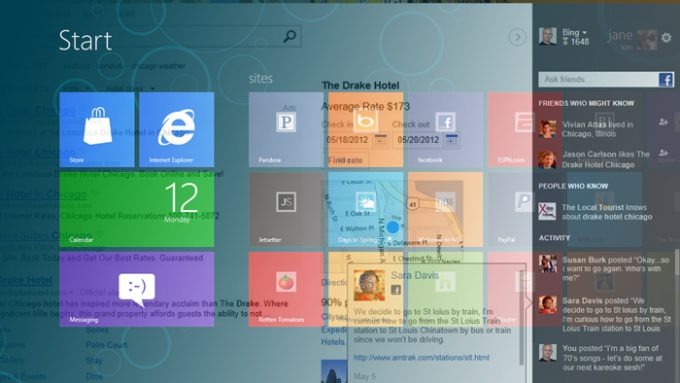
Task: Click the search magnifier icon
Action: [x=290, y=36]
